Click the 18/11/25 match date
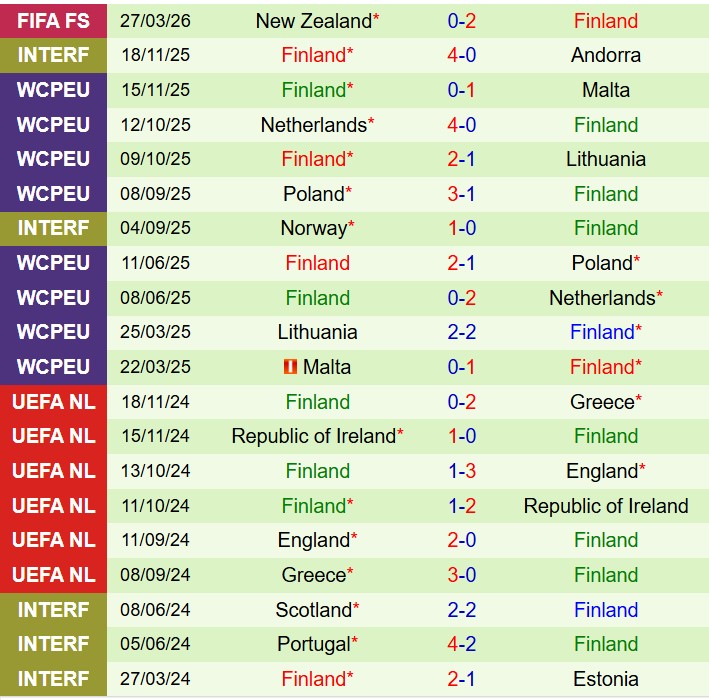The height and width of the screenshot is (700, 709). [x=155, y=55]
